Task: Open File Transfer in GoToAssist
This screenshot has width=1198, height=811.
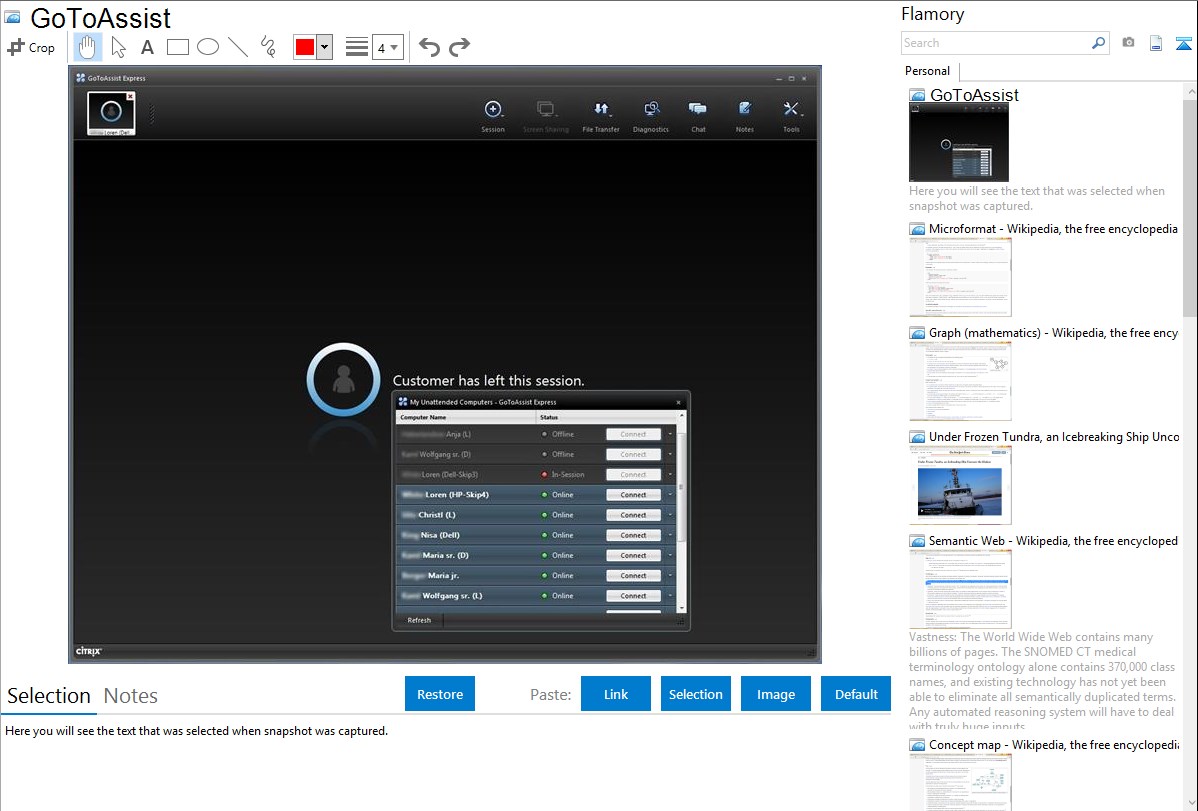Action: click(601, 116)
